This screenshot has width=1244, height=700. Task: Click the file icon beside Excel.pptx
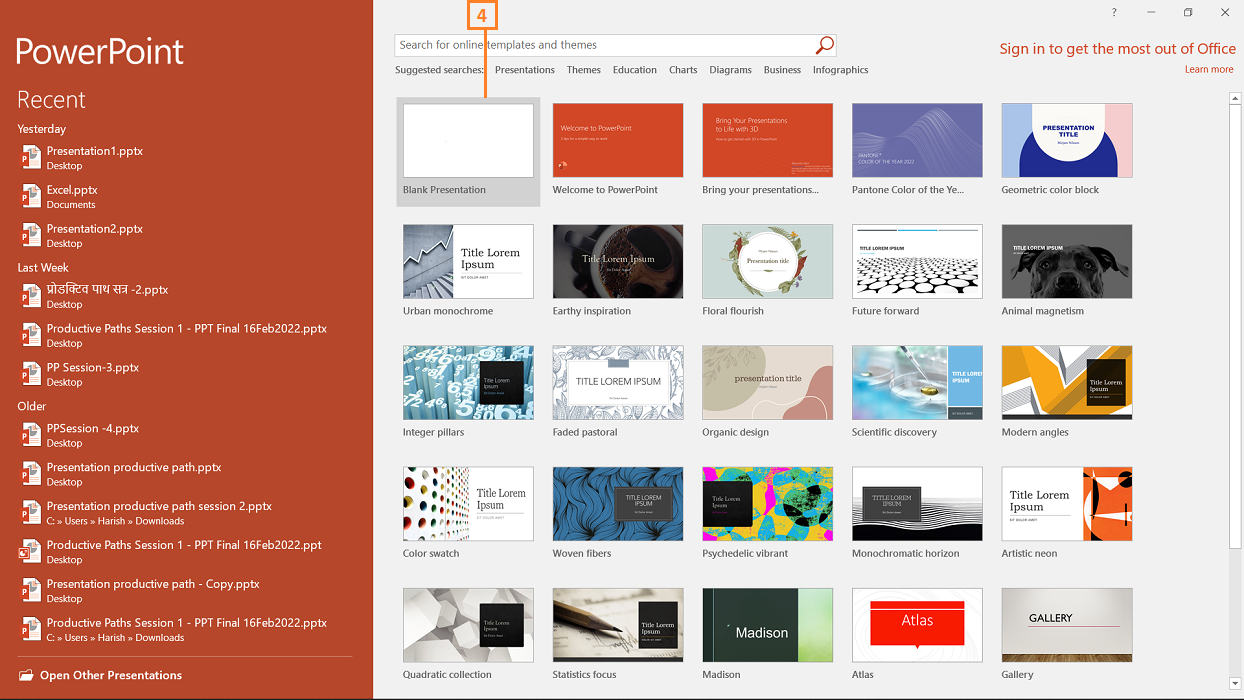click(30, 196)
